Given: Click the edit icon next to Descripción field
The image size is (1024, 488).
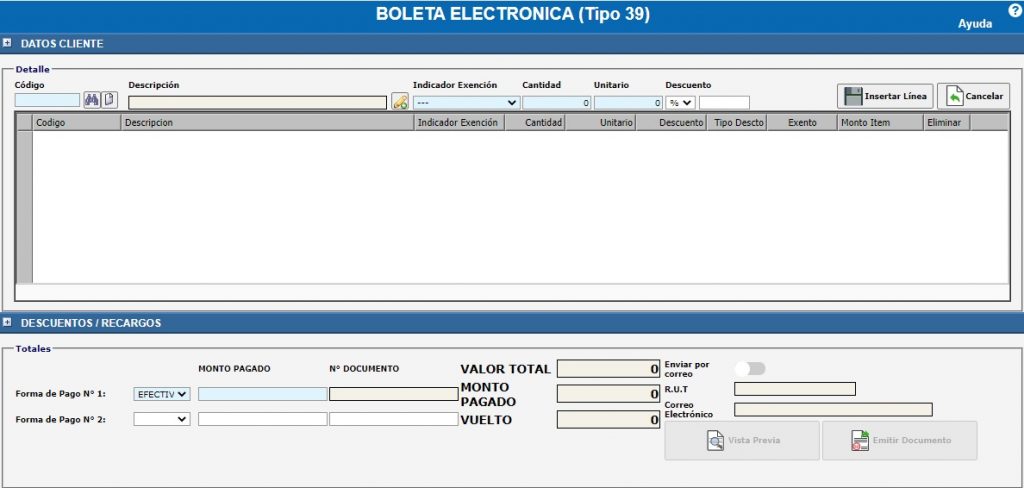Looking at the screenshot, I should [x=400, y=102].
